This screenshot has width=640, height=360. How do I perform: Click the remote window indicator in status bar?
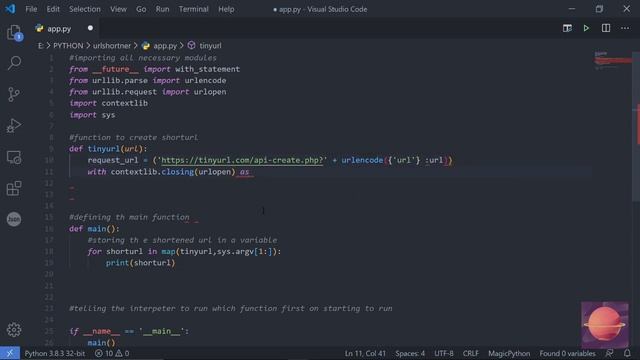coord(9,353)
